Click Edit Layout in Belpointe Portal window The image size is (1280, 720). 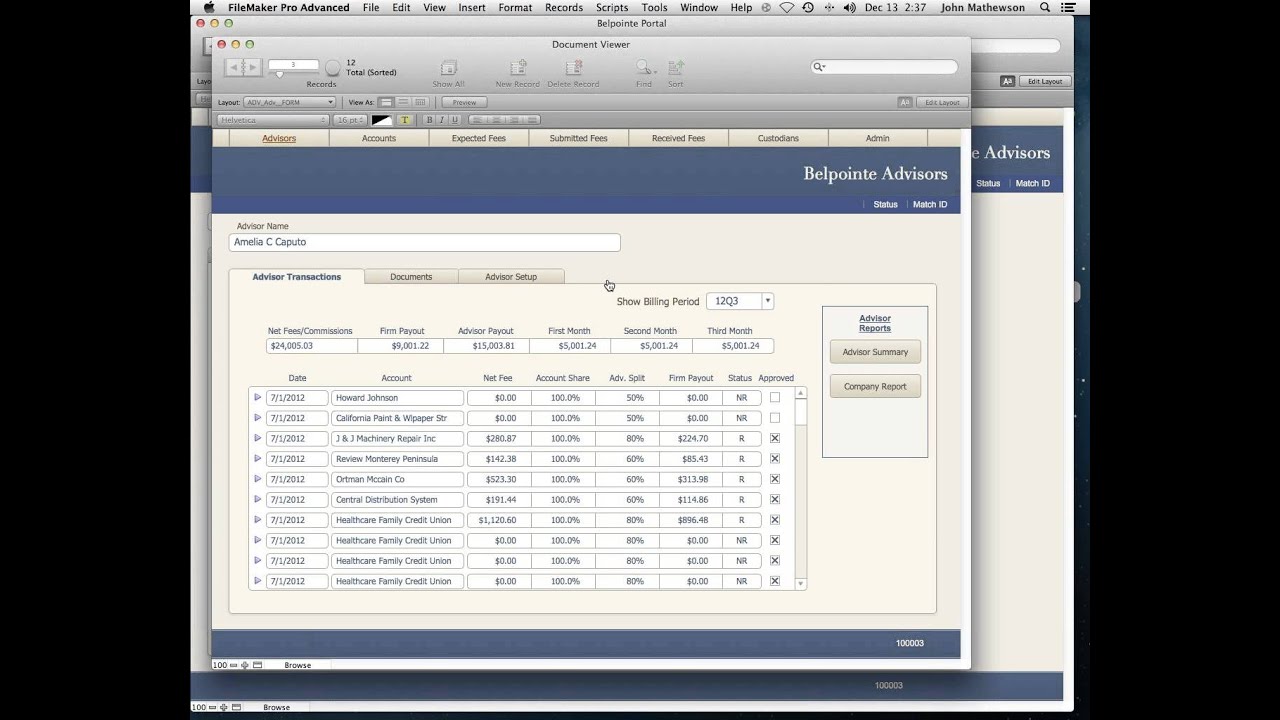[1045, 81]
